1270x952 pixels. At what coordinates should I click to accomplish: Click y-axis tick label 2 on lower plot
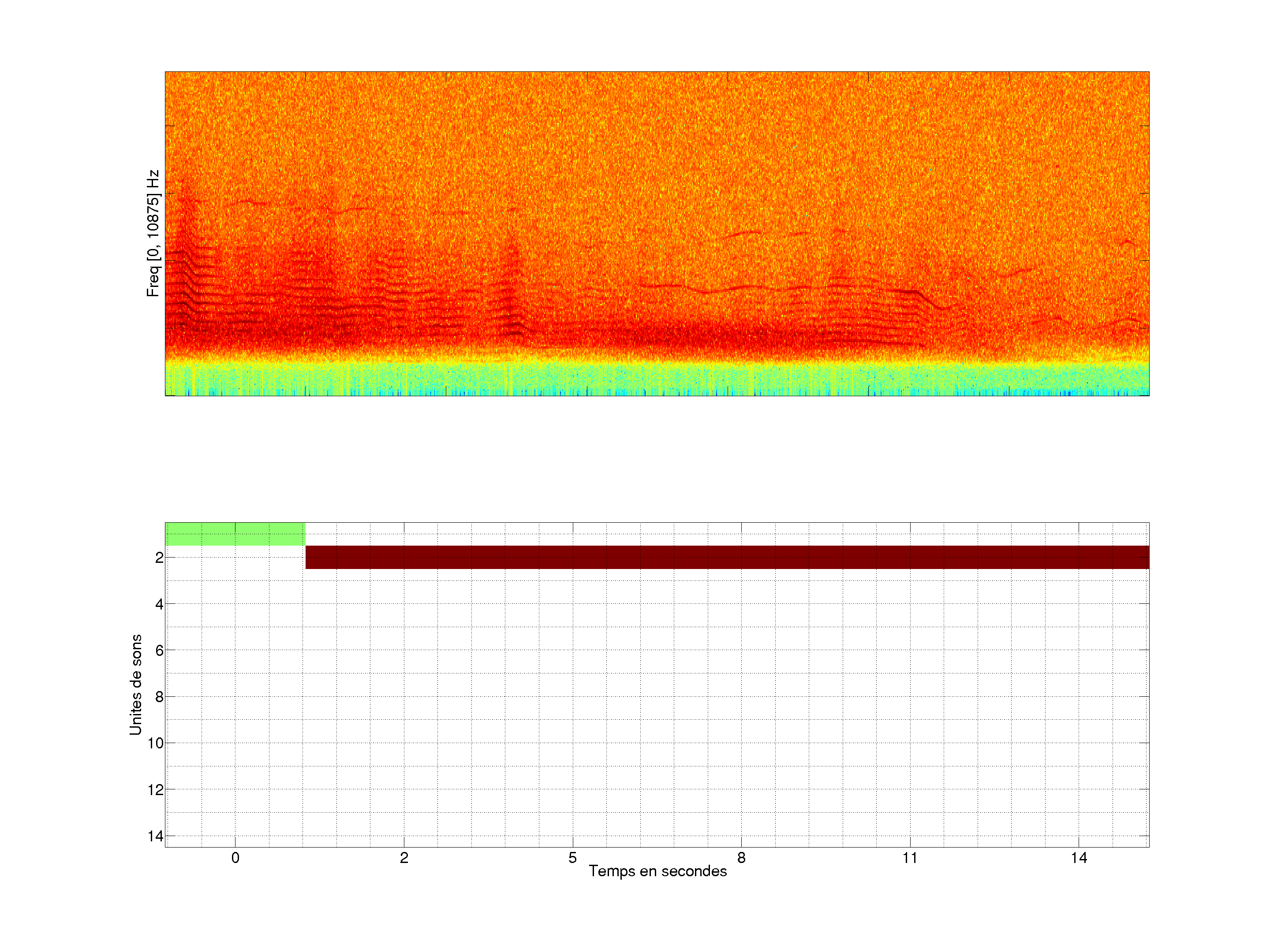(x=159, y=557)
